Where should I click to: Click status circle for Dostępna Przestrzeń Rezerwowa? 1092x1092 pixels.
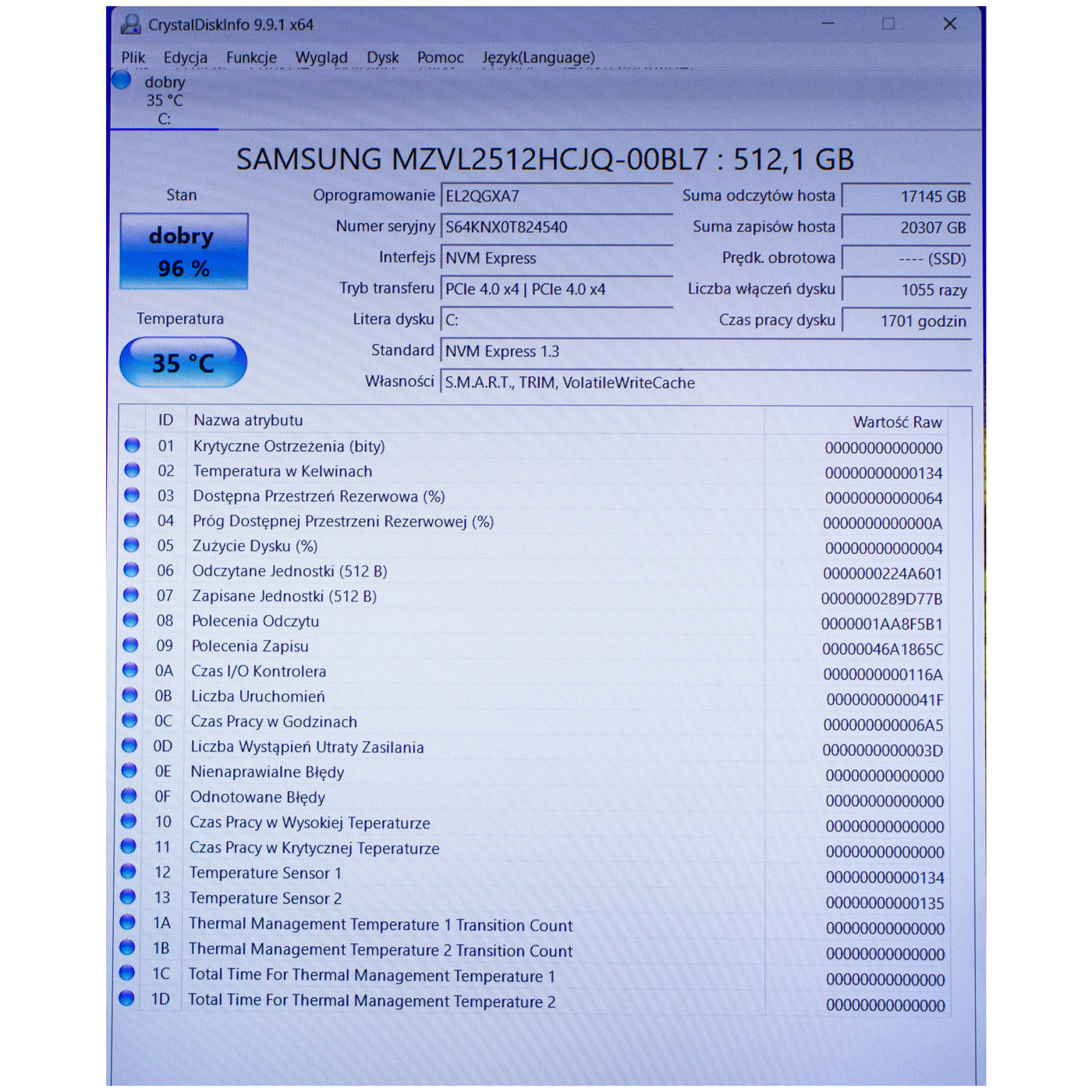[x=132, y=495]
